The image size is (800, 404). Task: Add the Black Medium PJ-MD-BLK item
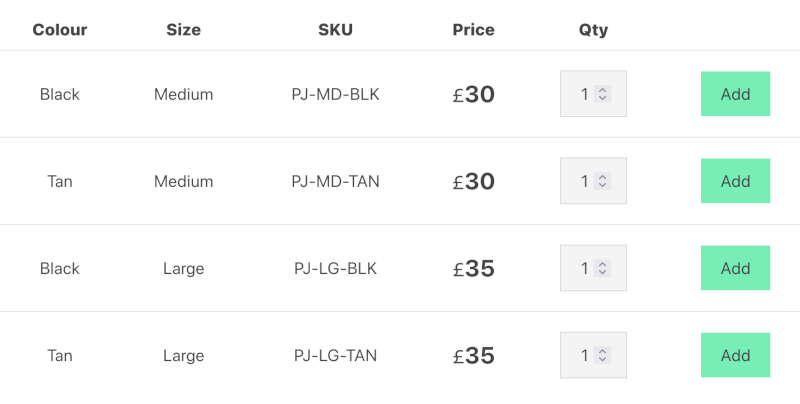coord(735,94)
